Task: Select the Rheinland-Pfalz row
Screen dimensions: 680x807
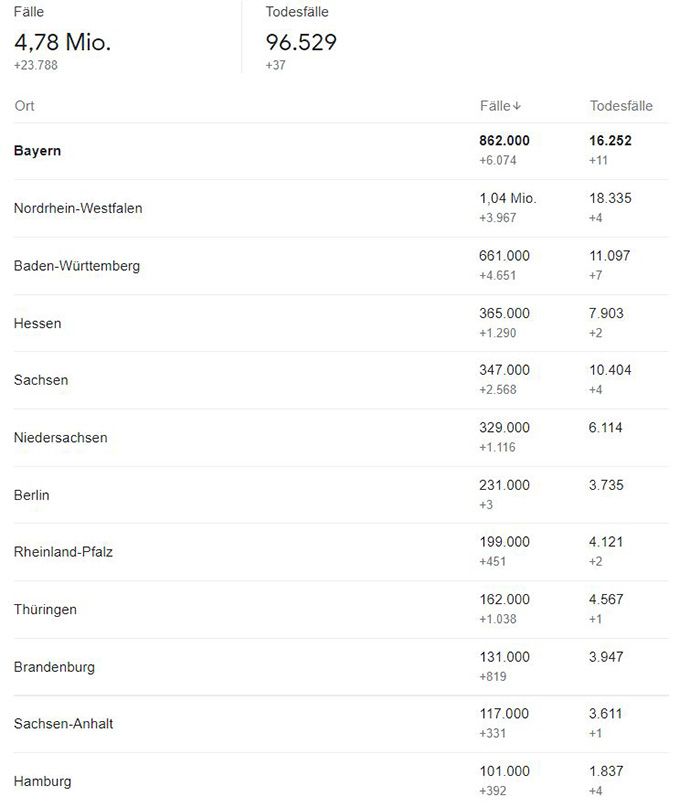Action: (63, 552)
